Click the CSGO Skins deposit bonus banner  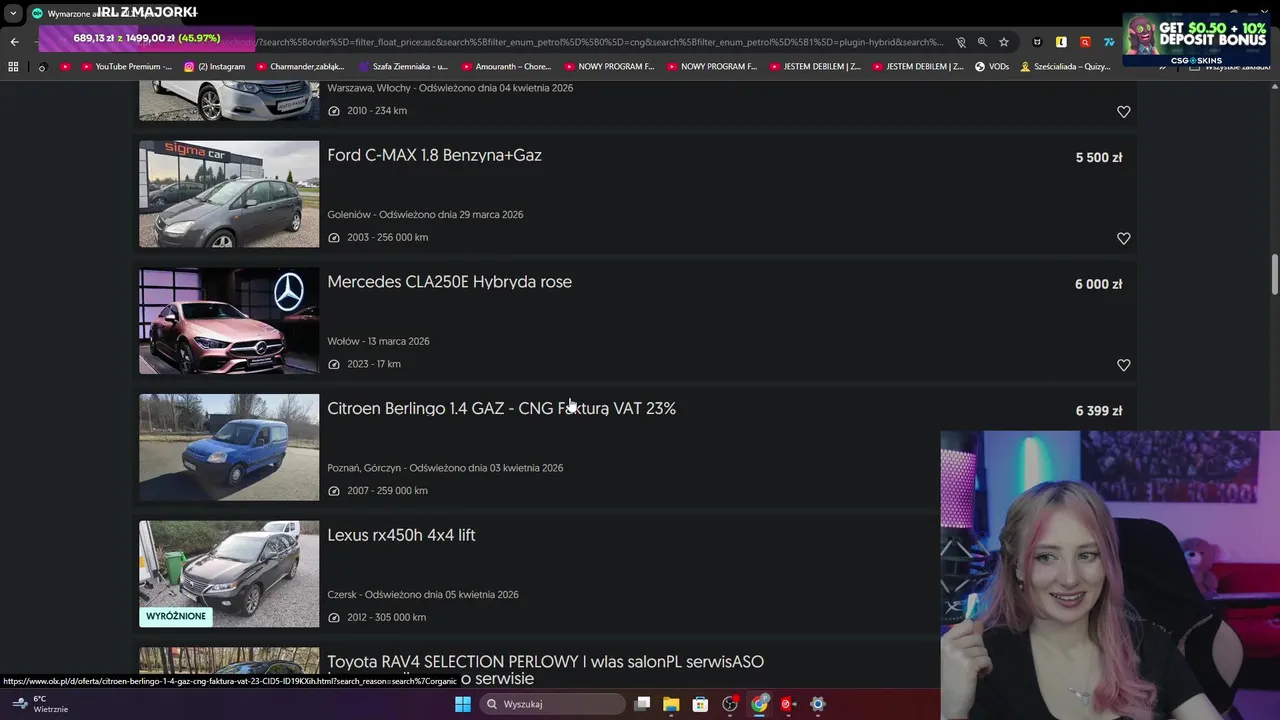(1196, 40)
